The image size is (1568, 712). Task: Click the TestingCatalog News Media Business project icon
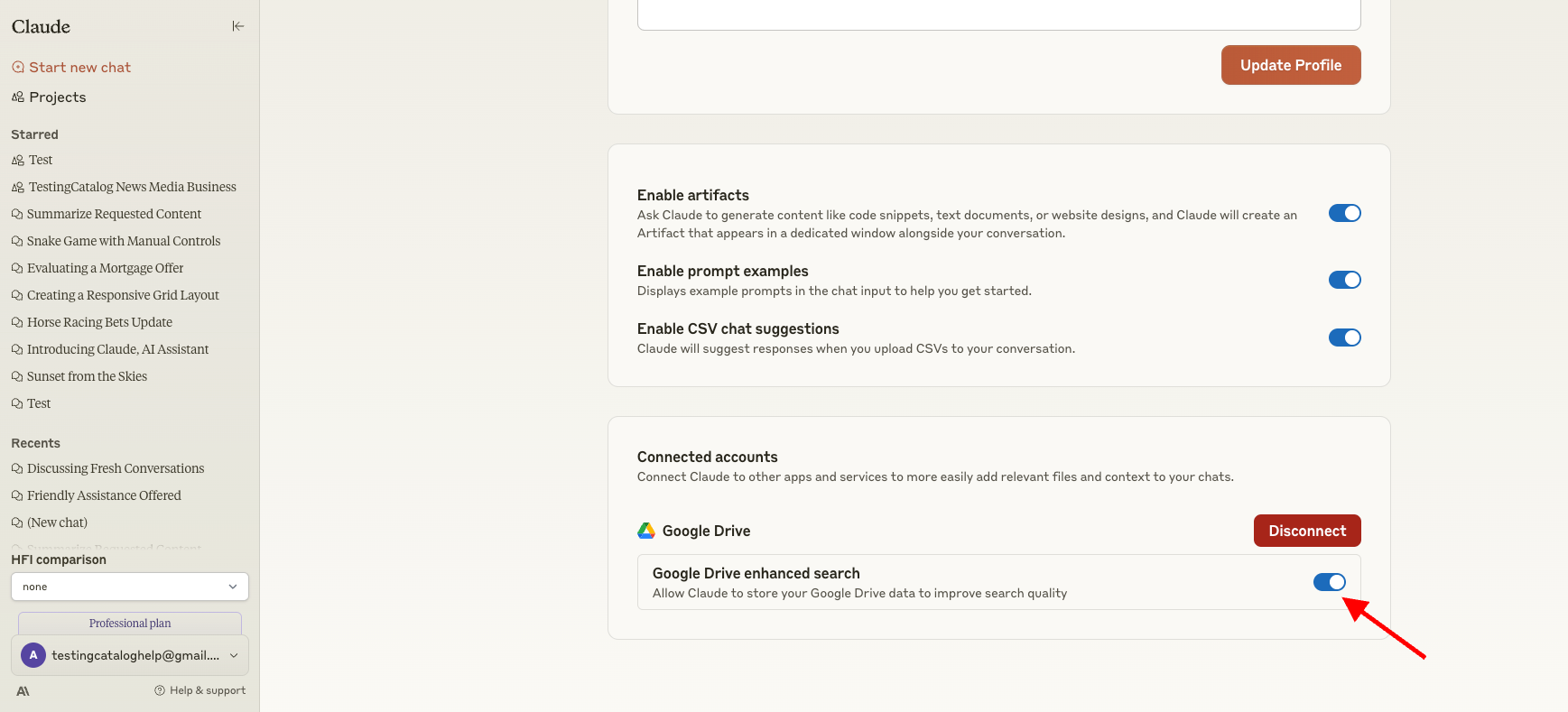click(18, 187)
